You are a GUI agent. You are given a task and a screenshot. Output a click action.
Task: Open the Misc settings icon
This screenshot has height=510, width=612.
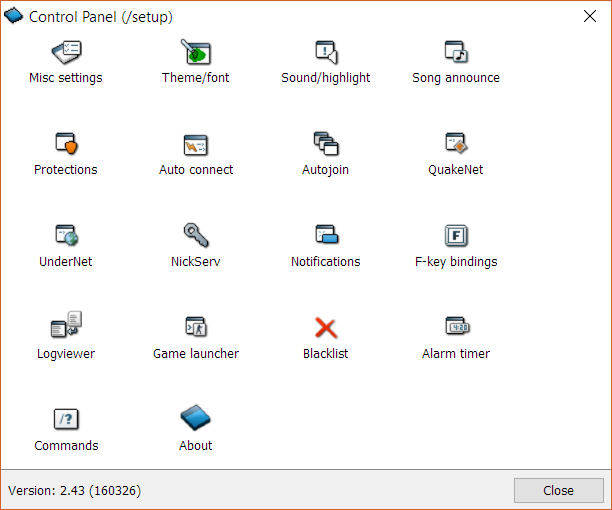point(66,52)
